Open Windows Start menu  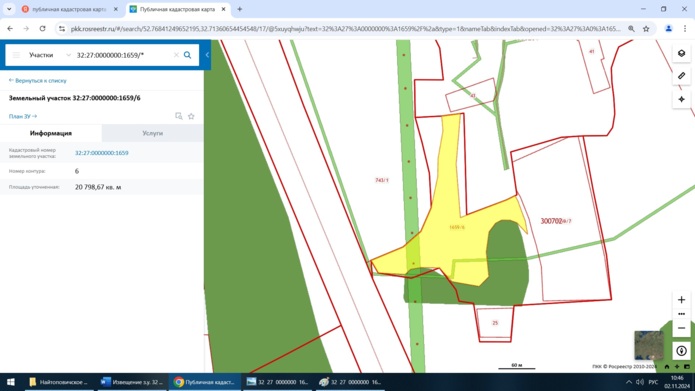tap(11, 382)
